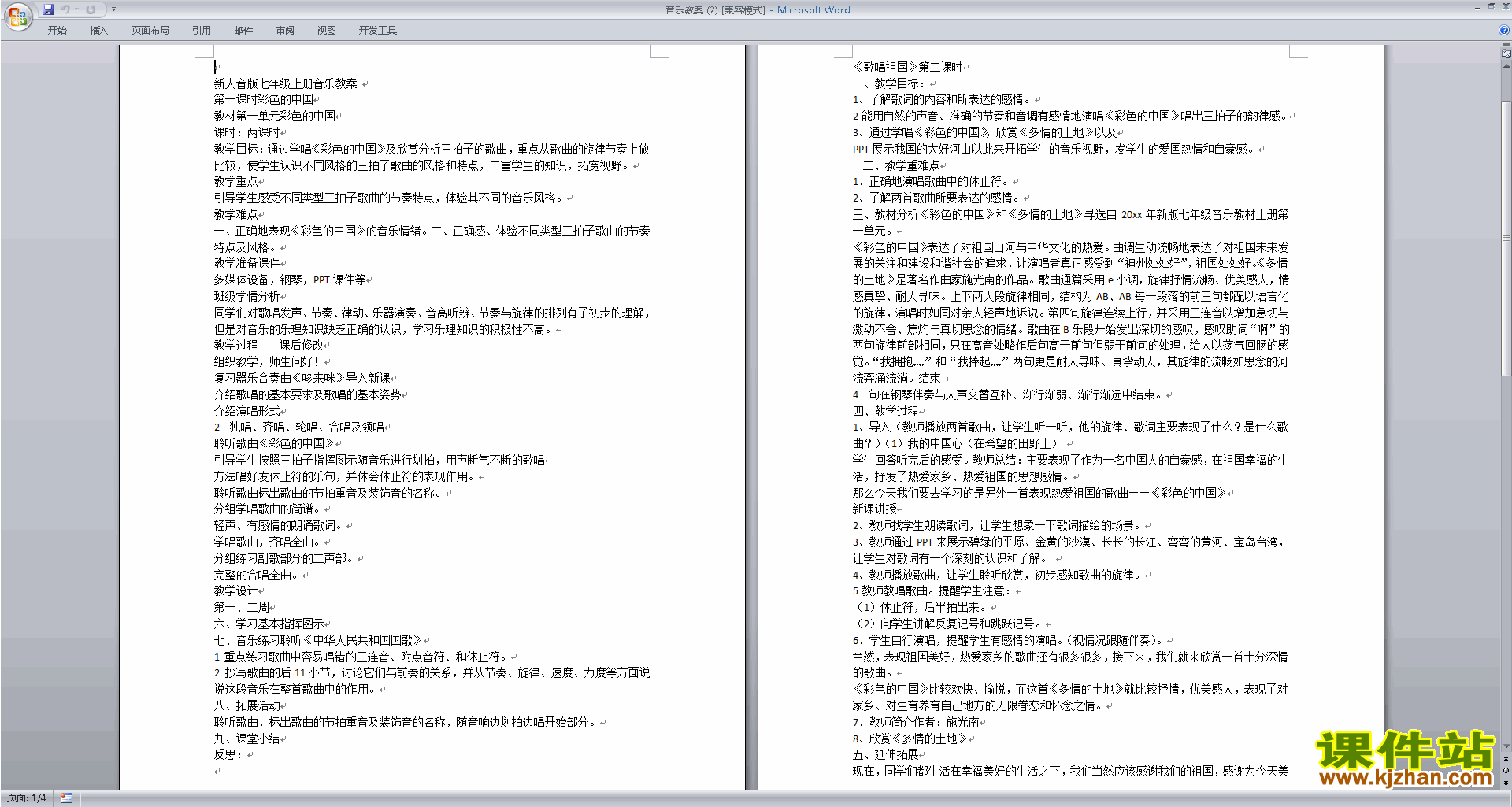Redo with the repeat arrow icon
The width and height of the screenshot is (1512, 807).
click(91, 9)
